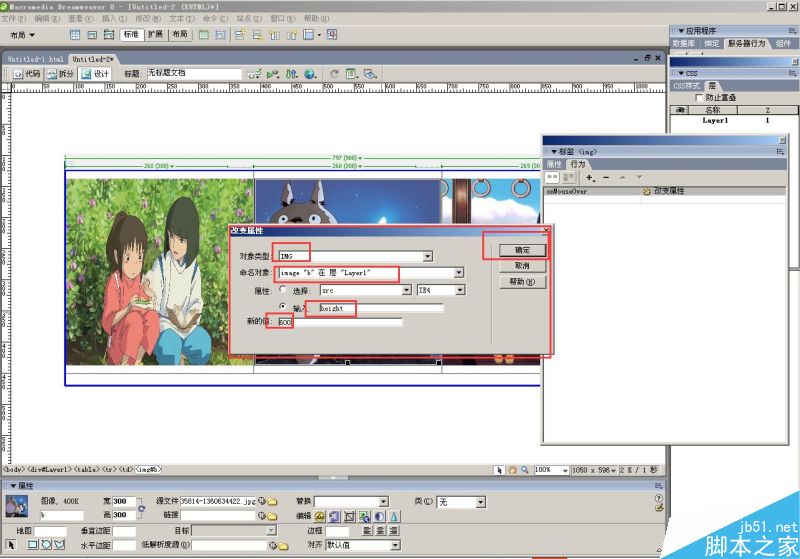Toggle the 标准 Standard mode button
The height and width of the screenshot is (559, 800).
[x=131, y=35]
